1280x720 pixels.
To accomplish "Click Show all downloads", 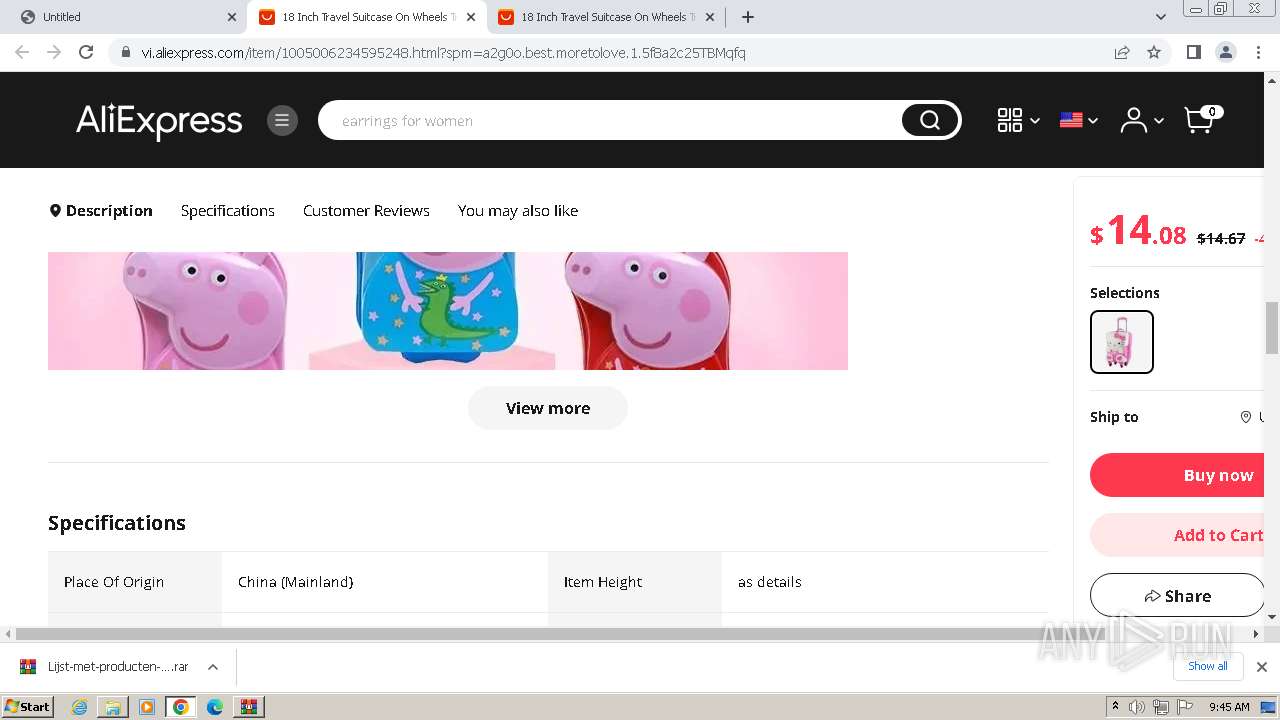I will pos(1208,666).
